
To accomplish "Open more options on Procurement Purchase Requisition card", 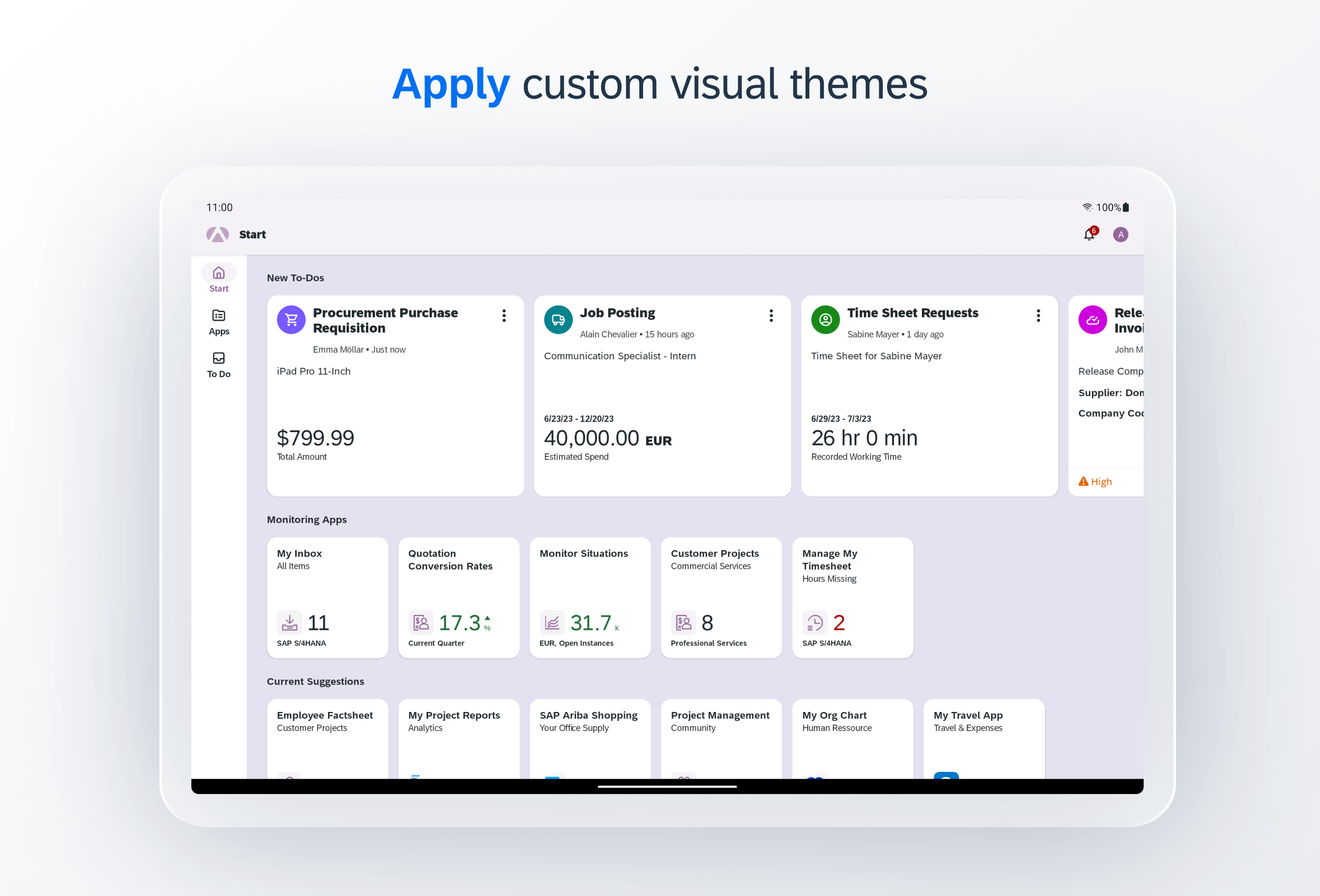I will coord(504,316).
